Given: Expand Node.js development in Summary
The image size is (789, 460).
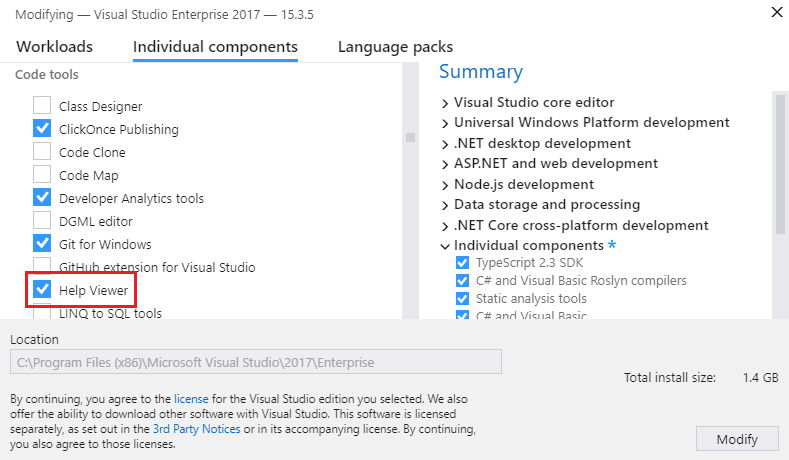Looking at the screenshot, I should coord(445,186).
